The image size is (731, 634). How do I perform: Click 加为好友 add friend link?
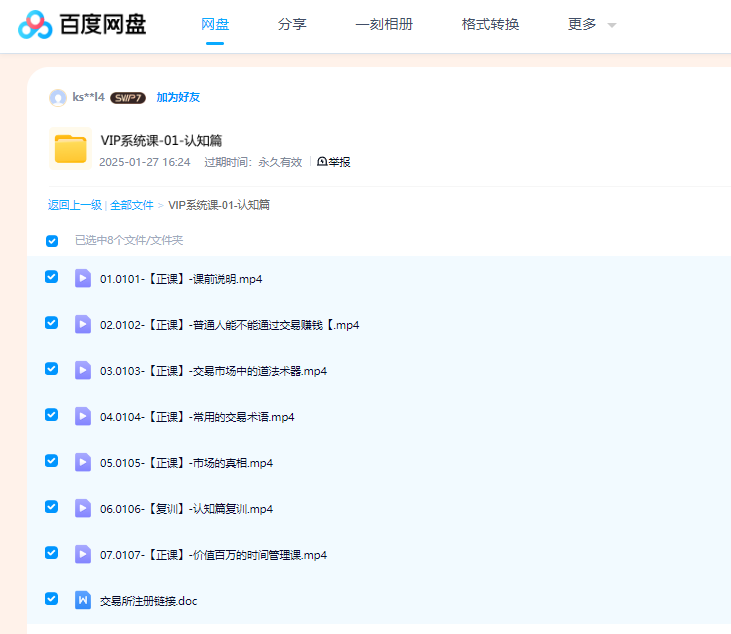tap(178, 97)
